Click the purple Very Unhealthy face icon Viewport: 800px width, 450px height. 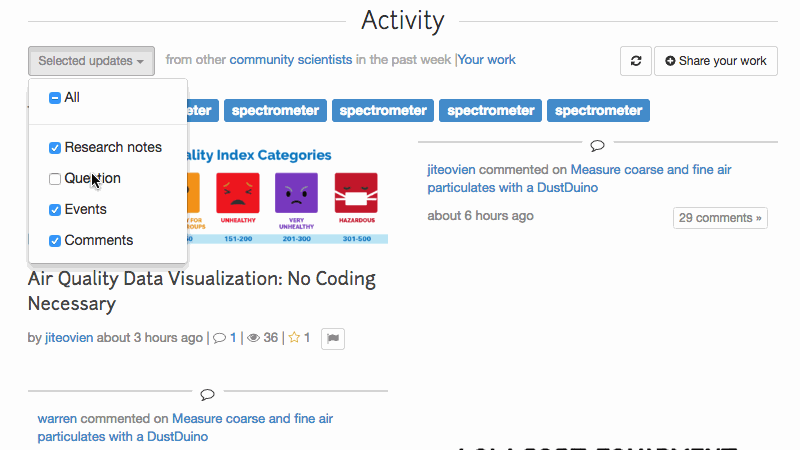click(x=296, y=193)
